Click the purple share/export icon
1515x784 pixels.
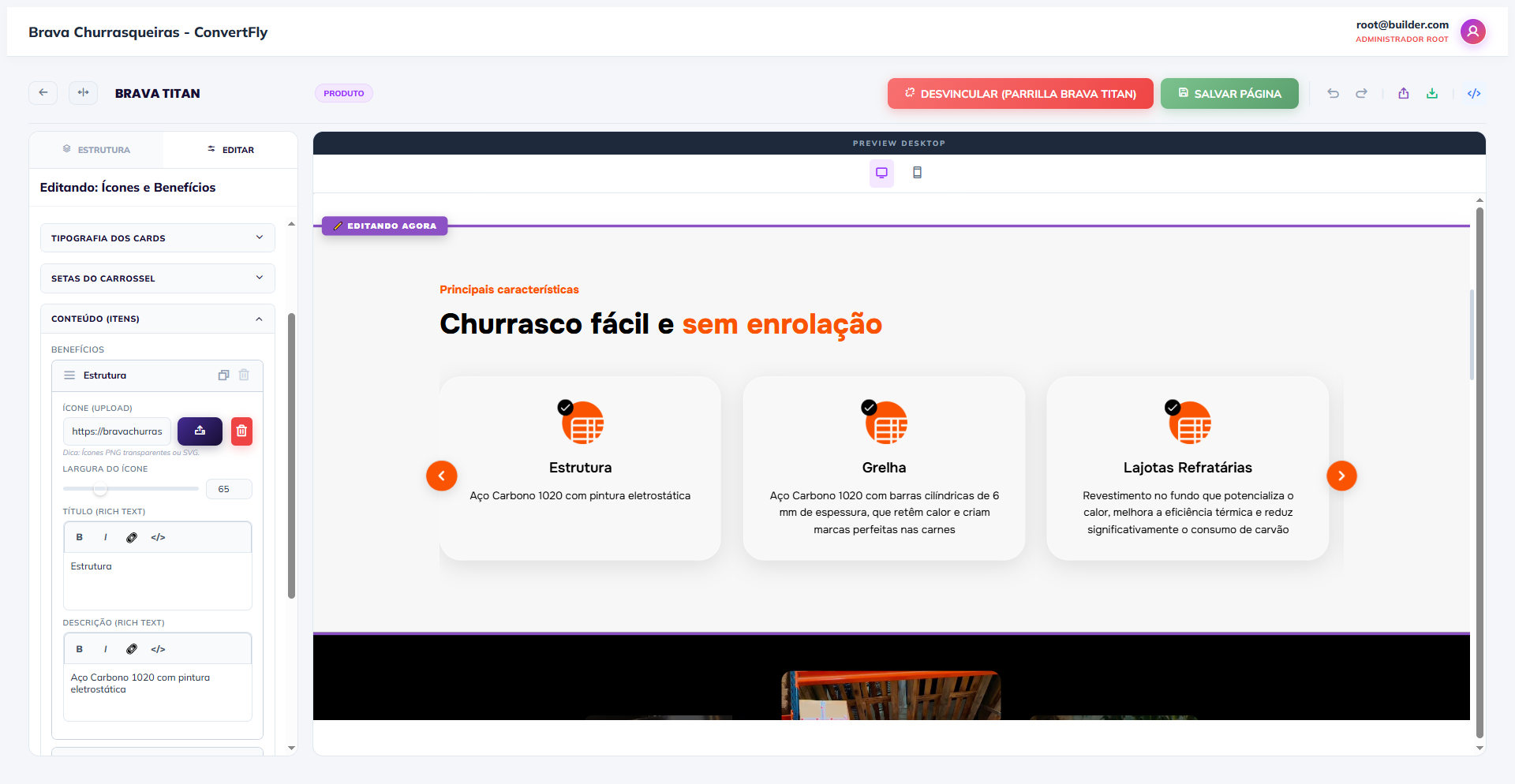(1404, 93)
